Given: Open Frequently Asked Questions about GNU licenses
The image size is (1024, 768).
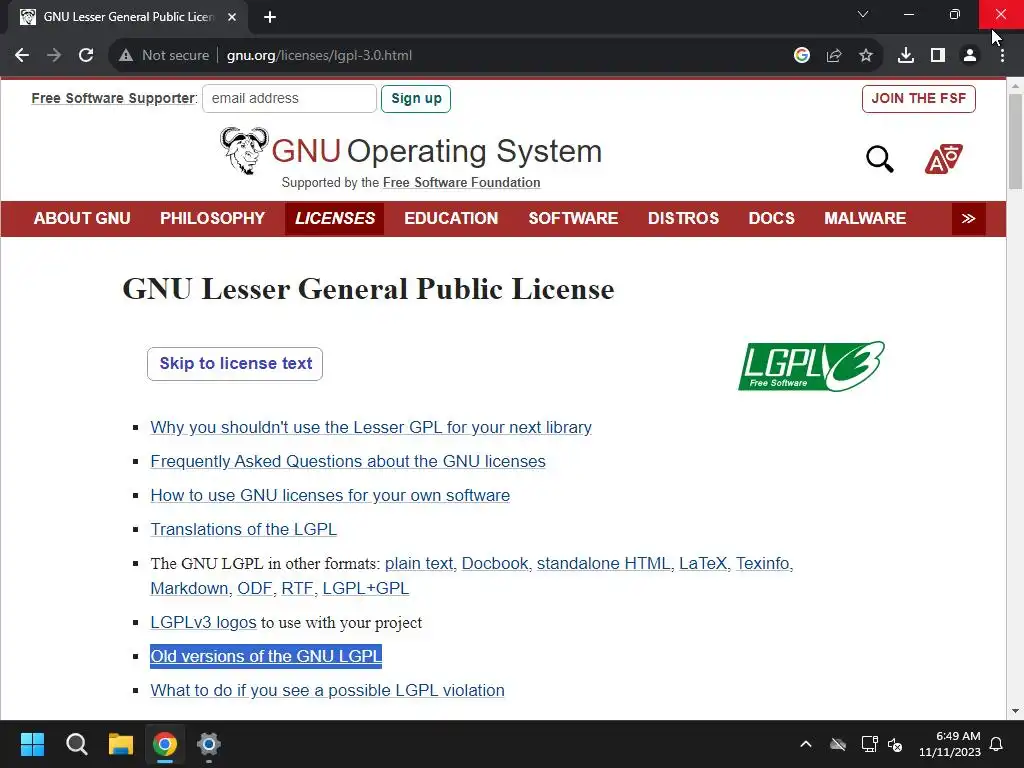Looking at the screenshot, I should point(348,461).
